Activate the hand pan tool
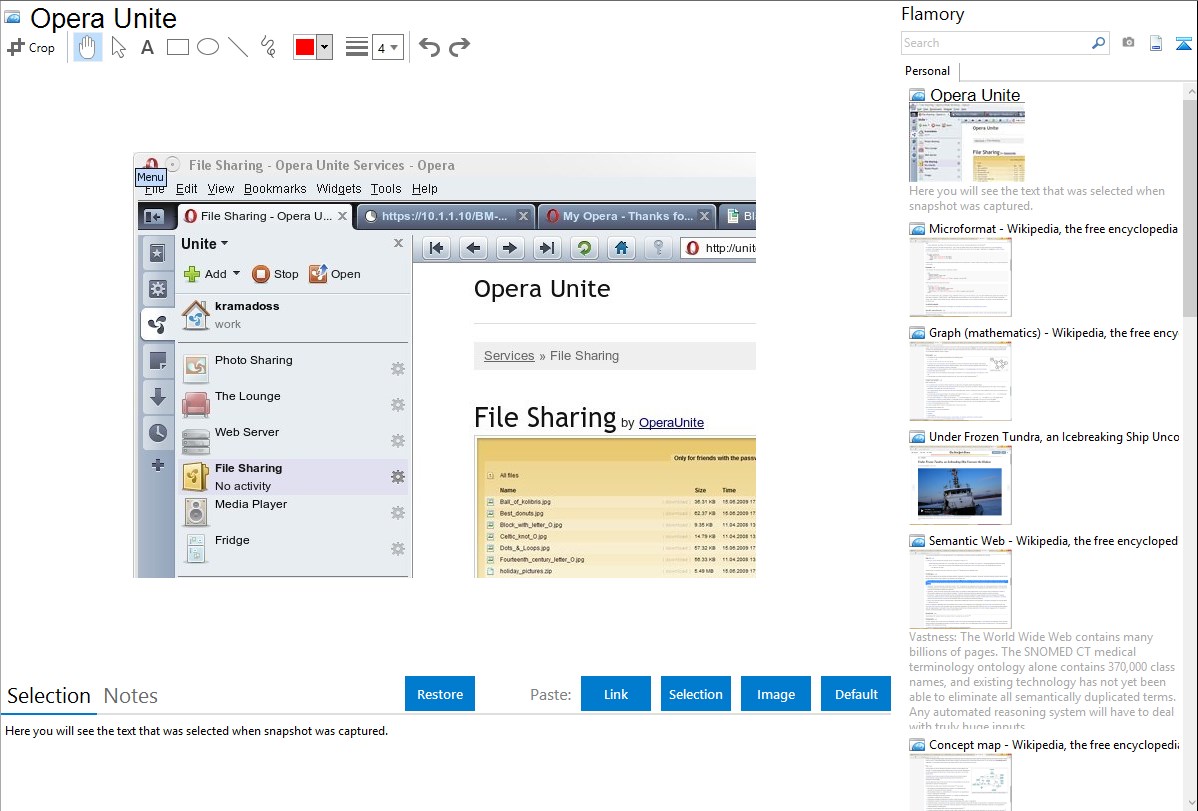1198x811 pixels. click(88, 47)
